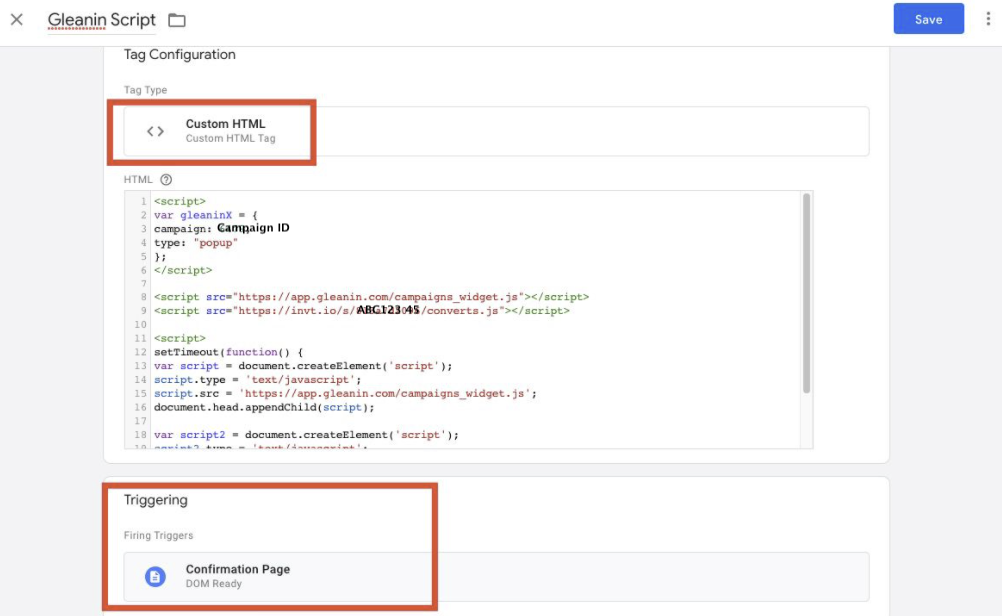Rename the tag title Gleanin Script
1002x616 pixels.
click(102, 20)
